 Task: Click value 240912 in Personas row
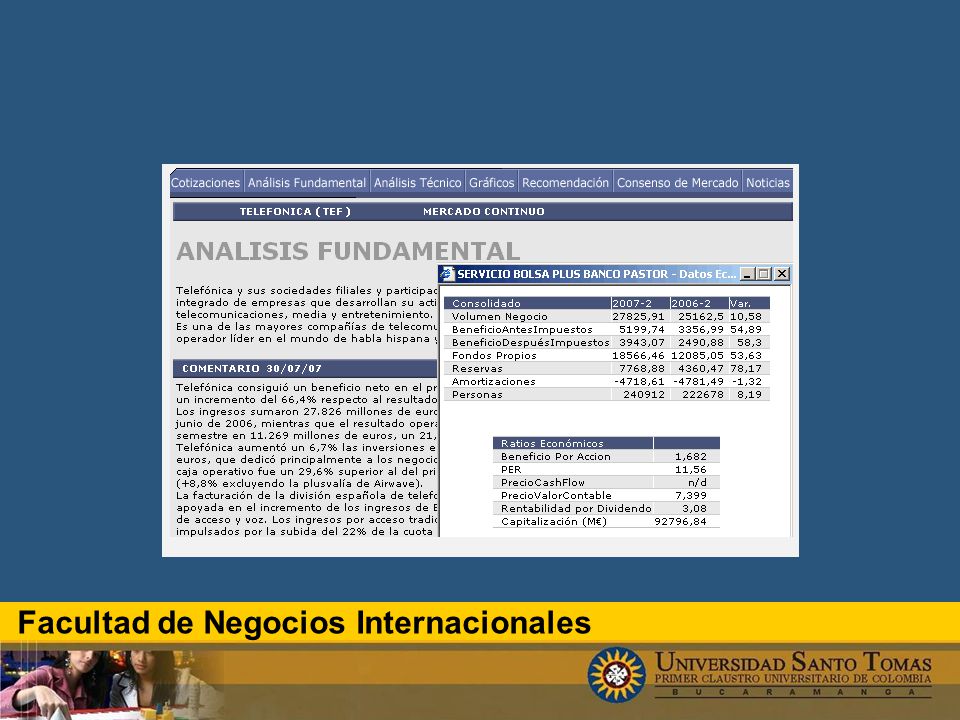click(644, 395)
